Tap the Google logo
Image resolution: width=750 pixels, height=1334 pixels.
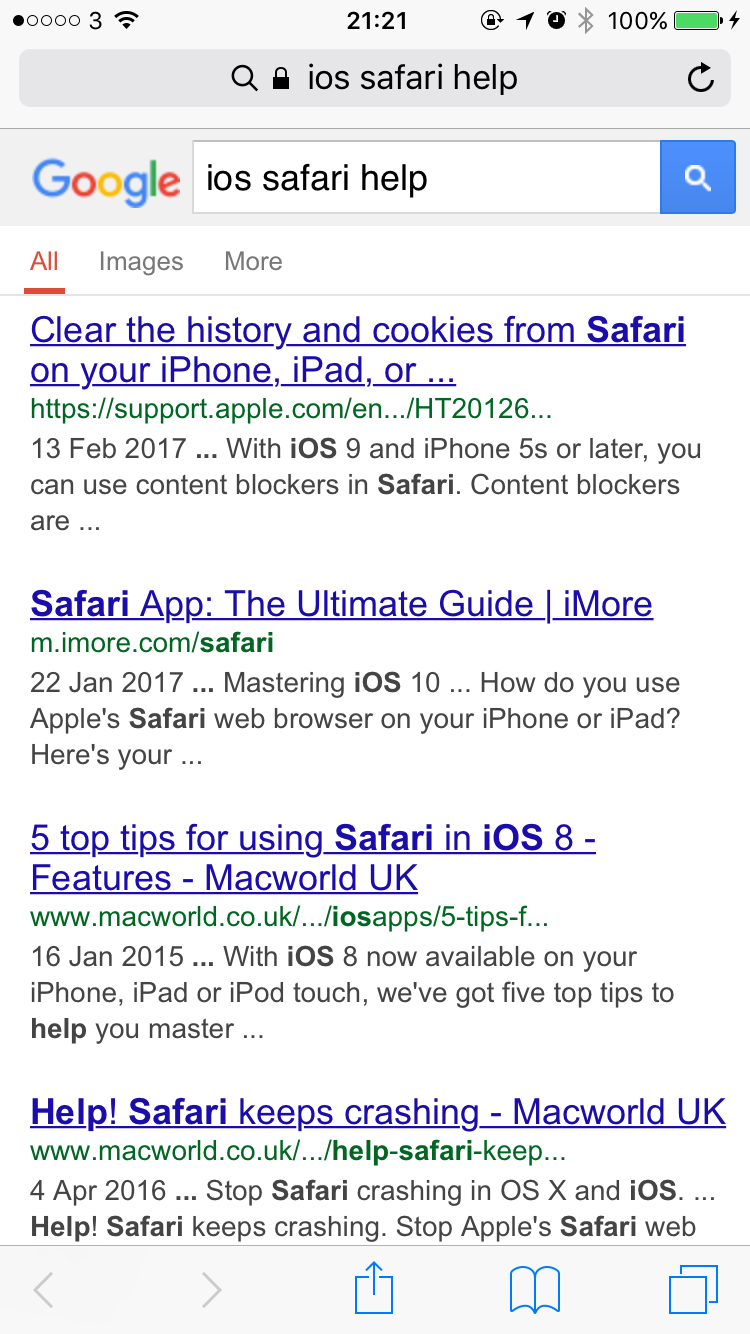coord(106,181)
